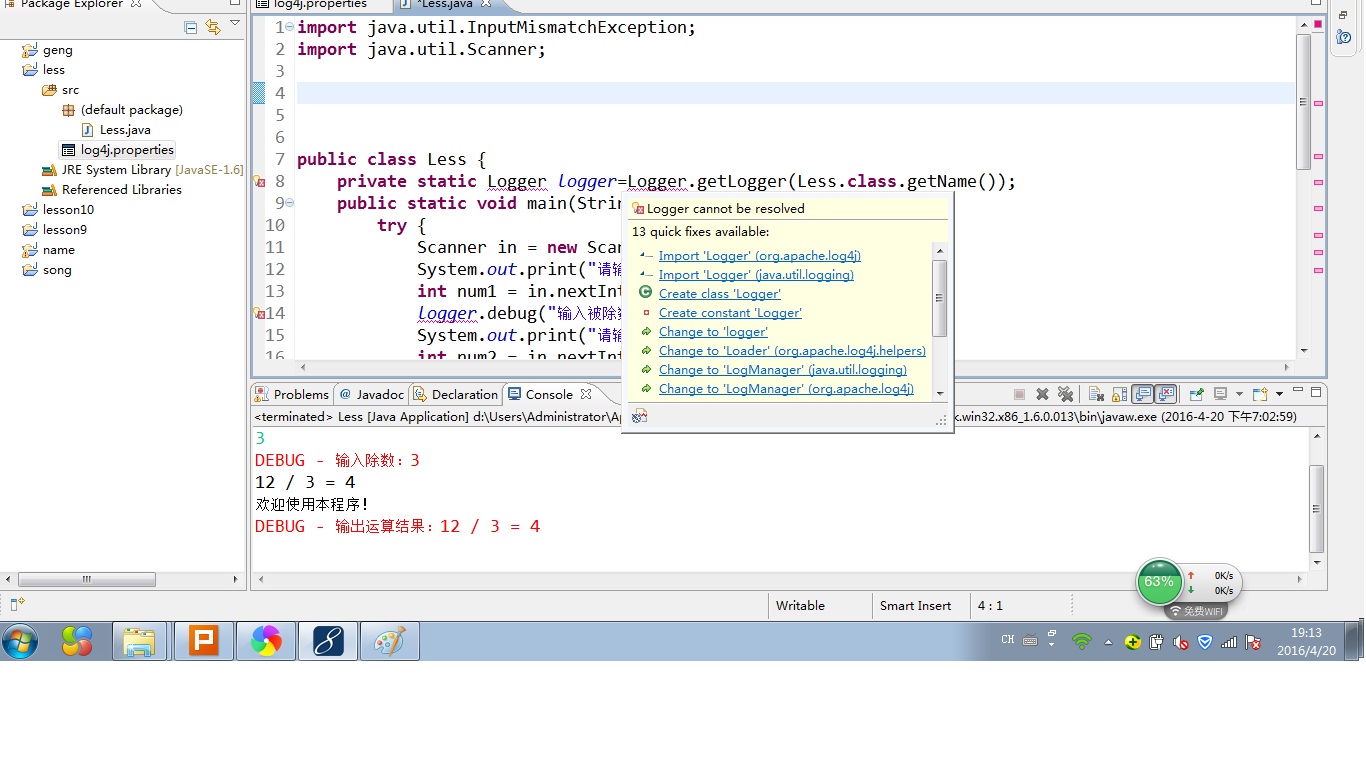This screenshot has width=1366, height=768.
Task: Click Remove All Terminated Launches icon
Action: [1065, 394]
